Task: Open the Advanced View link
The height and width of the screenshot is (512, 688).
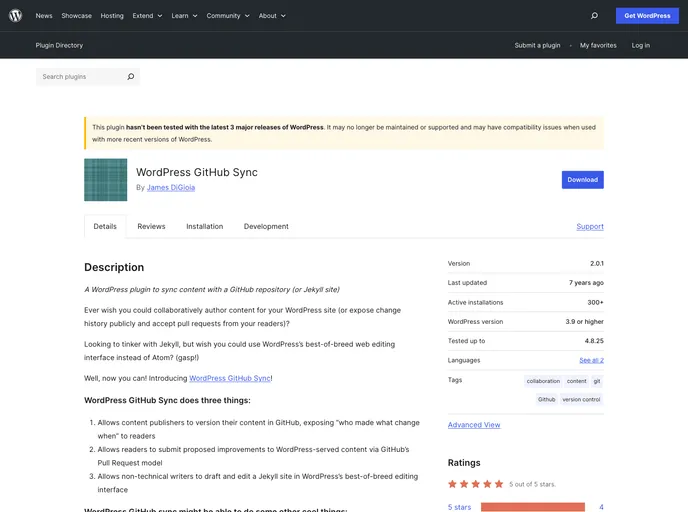Action: [x=474, y=425]
